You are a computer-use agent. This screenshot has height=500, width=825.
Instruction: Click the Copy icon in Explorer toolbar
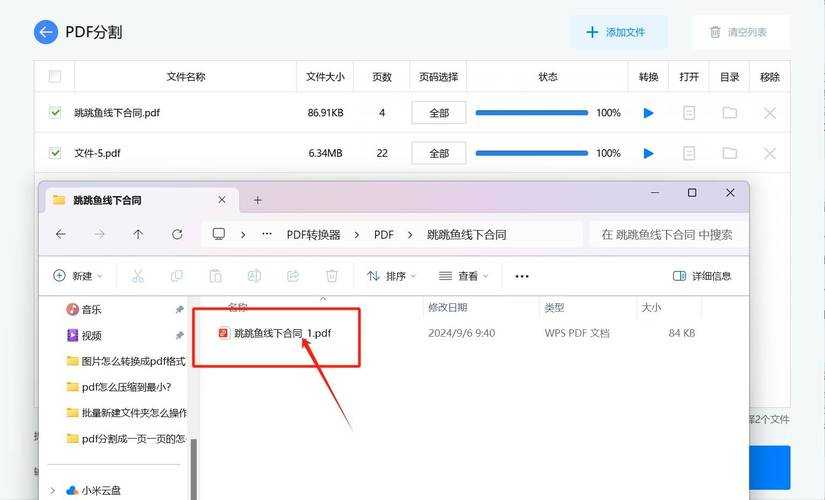point(177,276)
